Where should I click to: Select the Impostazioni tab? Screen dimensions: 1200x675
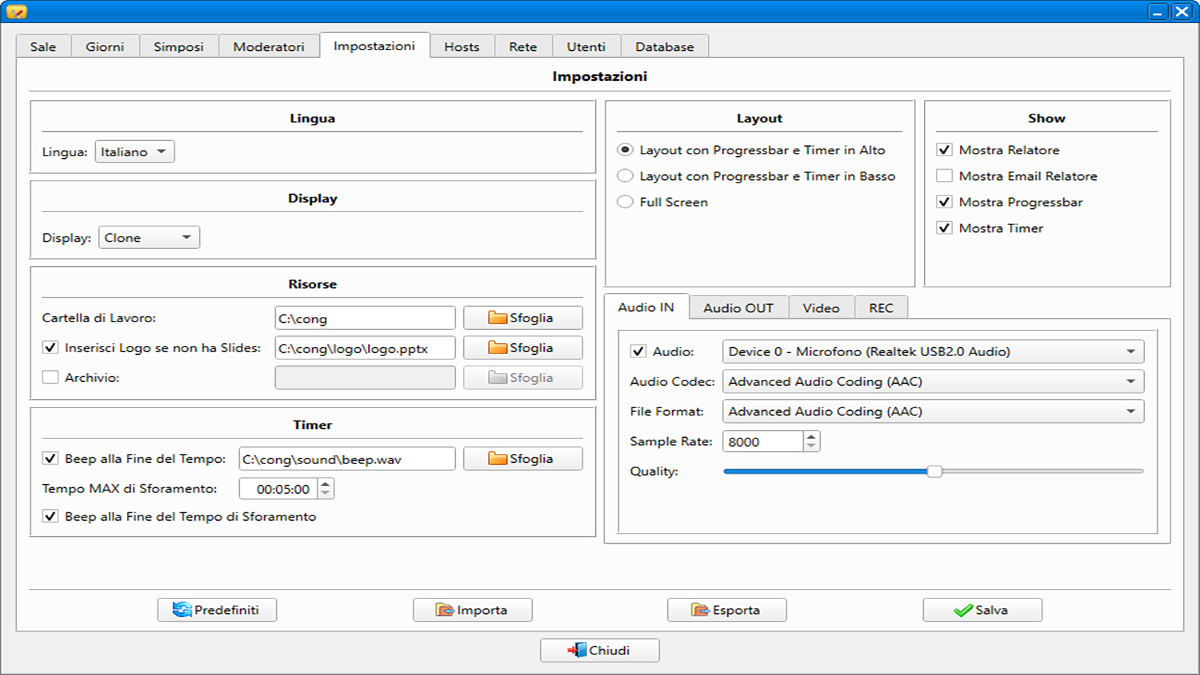tap(374, 46)
